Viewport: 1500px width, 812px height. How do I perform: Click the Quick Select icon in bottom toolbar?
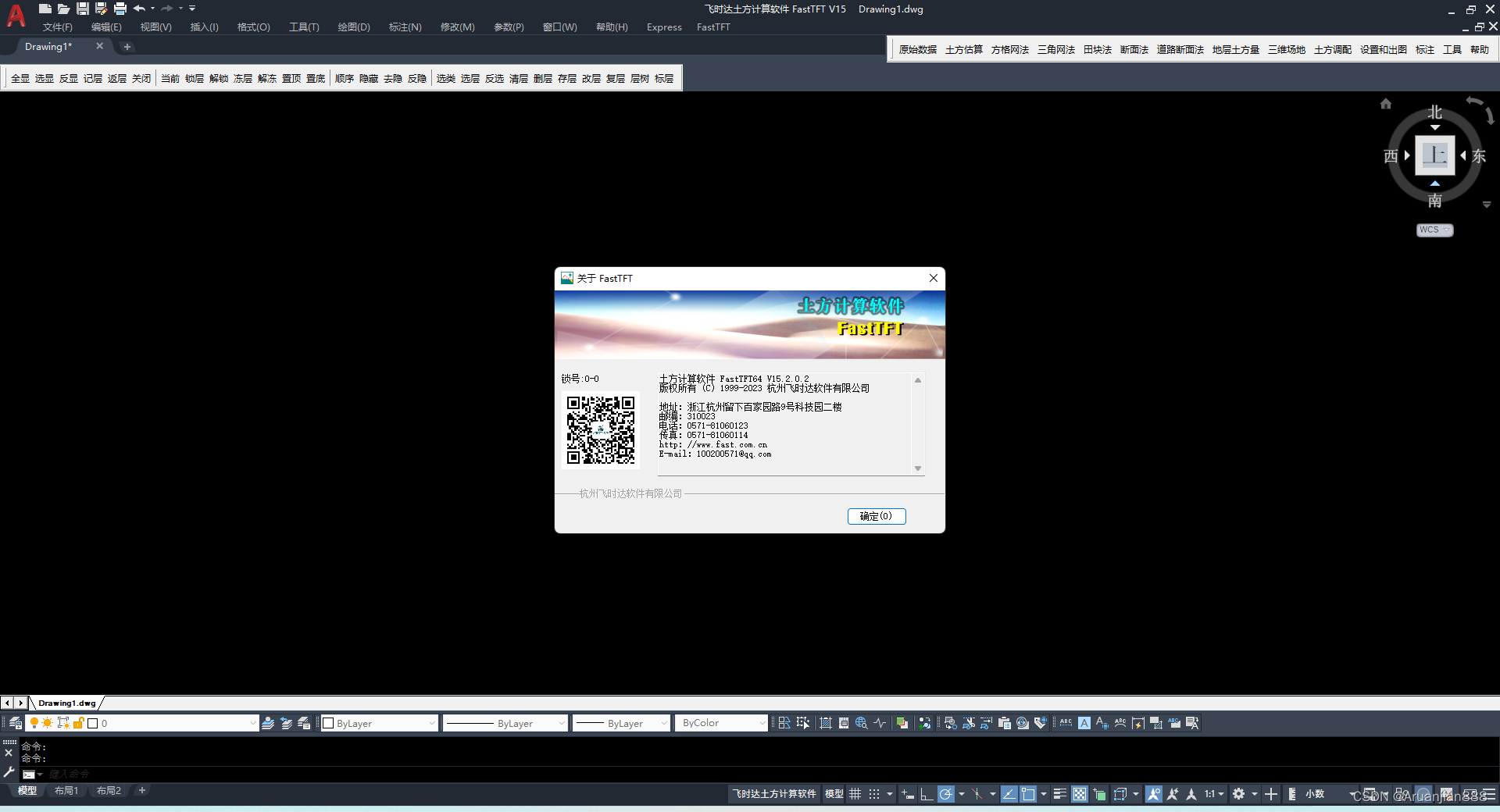pyautogui.click(x=803, y=723)
